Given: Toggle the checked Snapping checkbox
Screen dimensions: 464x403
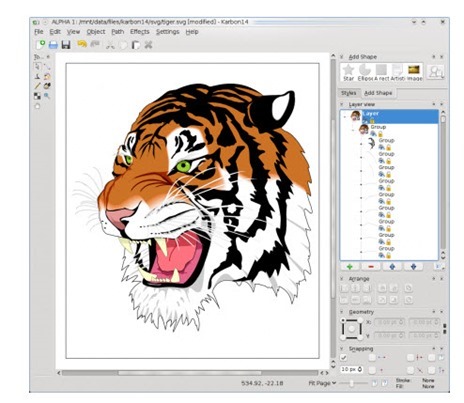Looking at the screenshot, I should click(344, 358).
